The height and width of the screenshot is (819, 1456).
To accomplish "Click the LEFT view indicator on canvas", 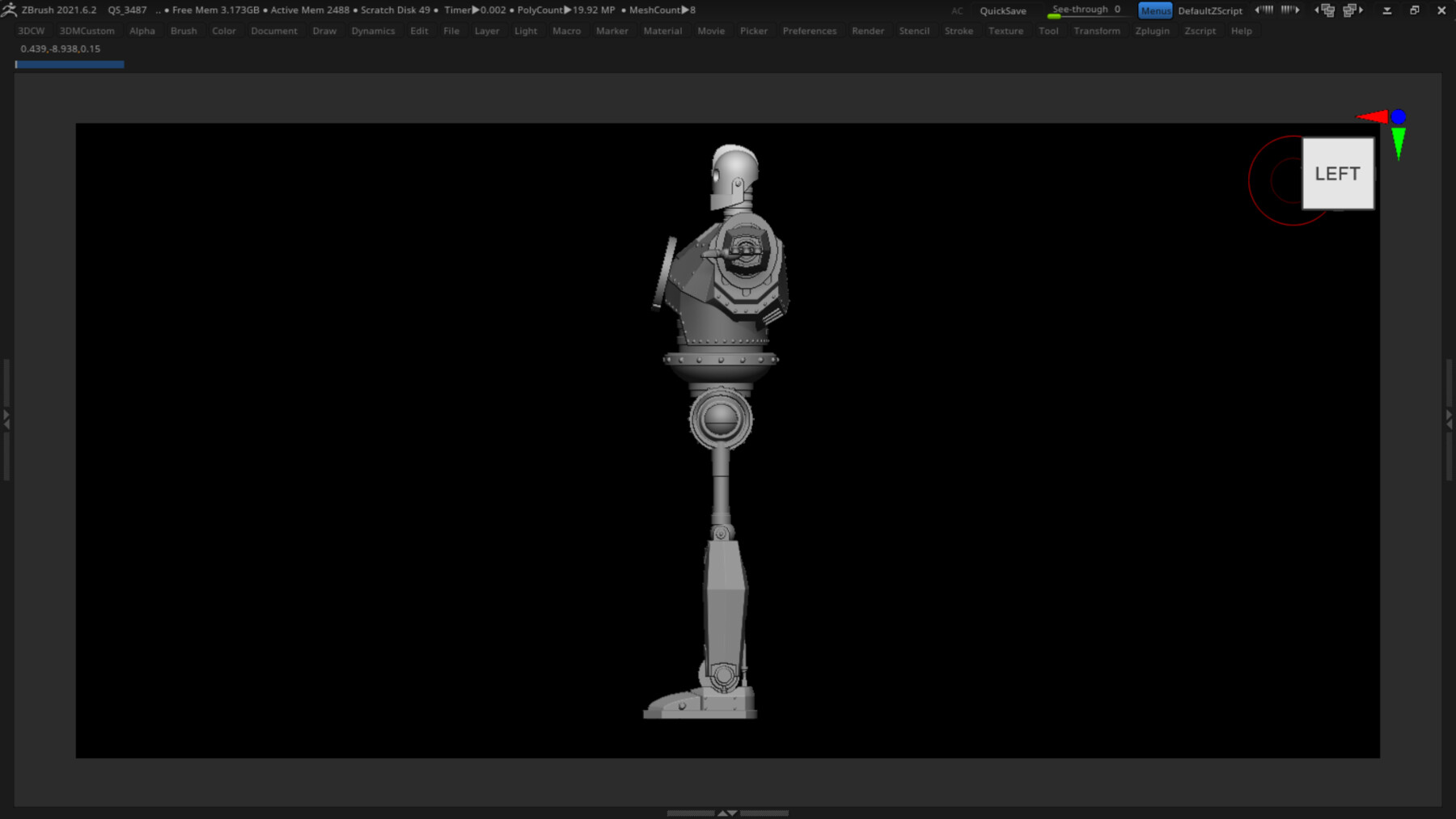I will (1337, 173).
